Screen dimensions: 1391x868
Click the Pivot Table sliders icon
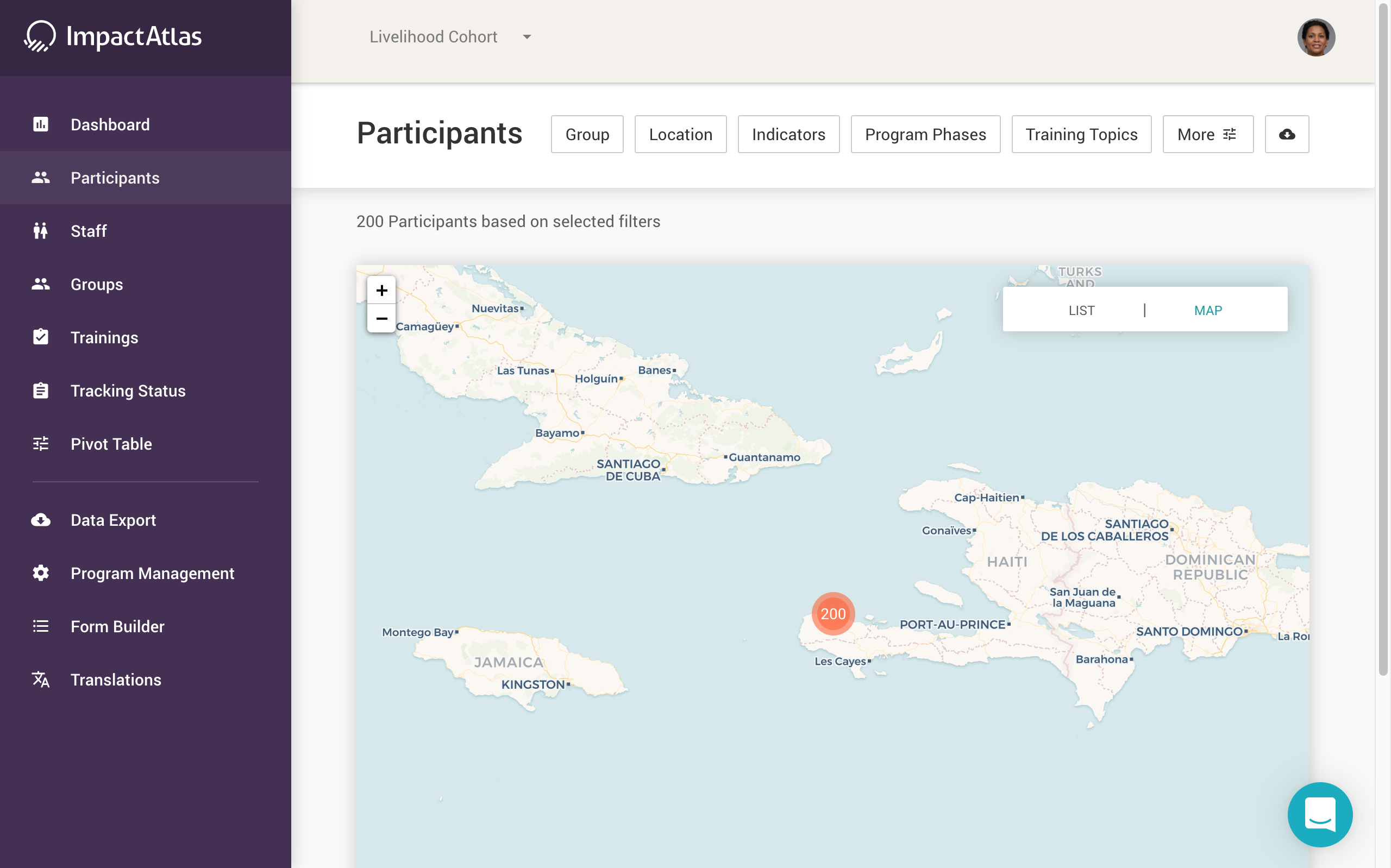click(x=41, y=444)
